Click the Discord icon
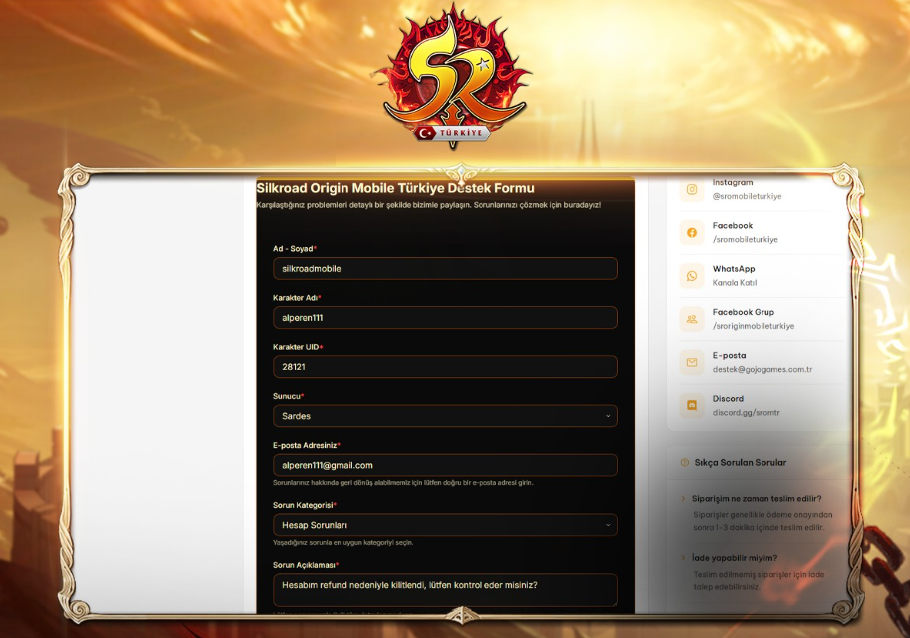The width and height of the screenshot is (910, 638). 692,405
